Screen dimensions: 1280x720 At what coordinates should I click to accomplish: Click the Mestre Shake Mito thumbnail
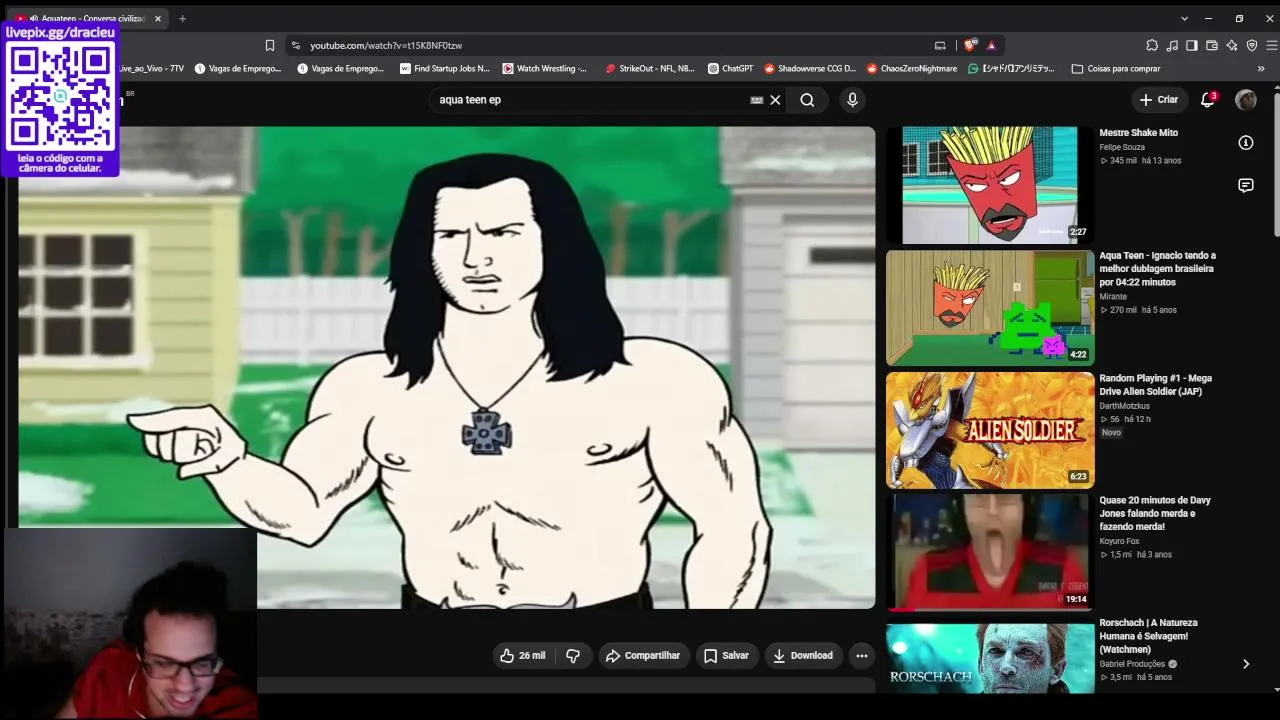click(x=990, y=185)
